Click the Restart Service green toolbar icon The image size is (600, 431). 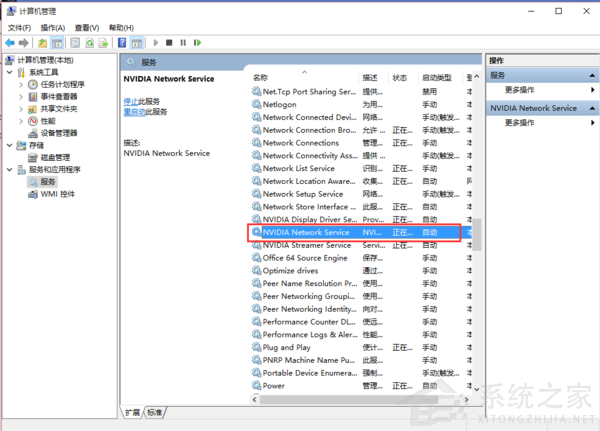click(197, 43)
